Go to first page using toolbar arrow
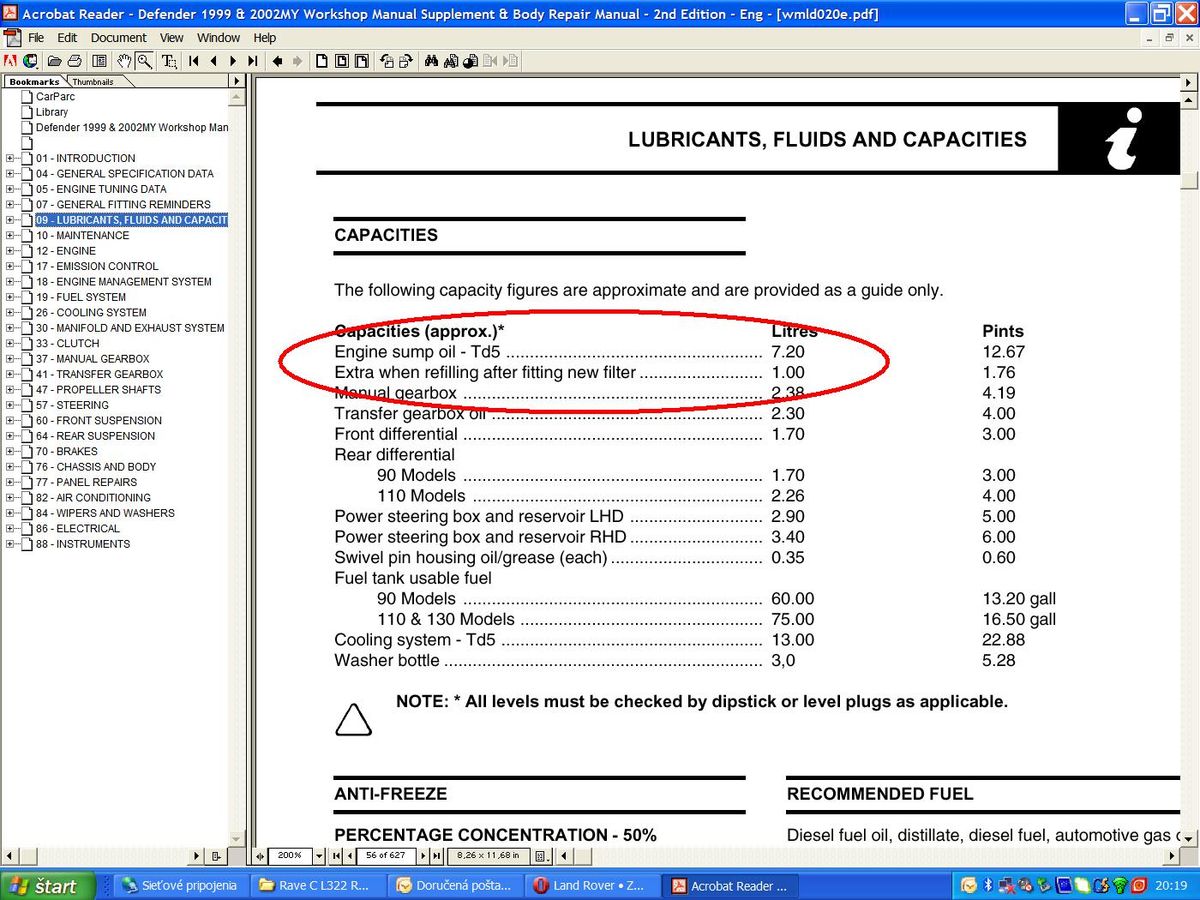 click(x=194, y=61)
